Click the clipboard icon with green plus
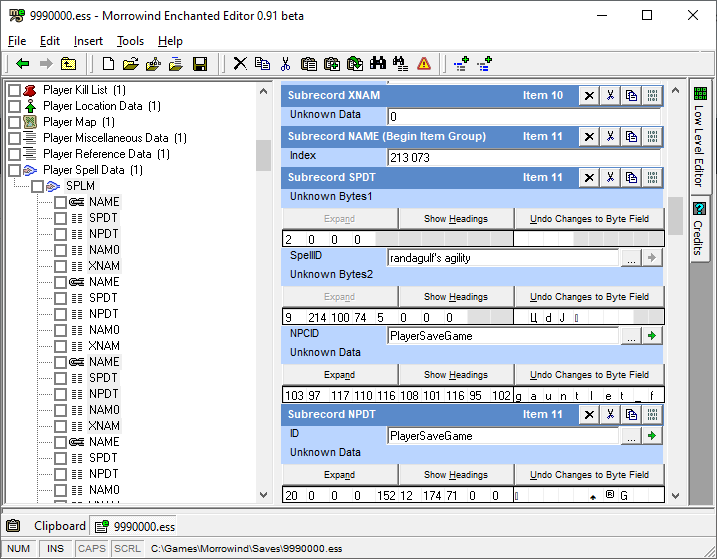 [332, 64]
